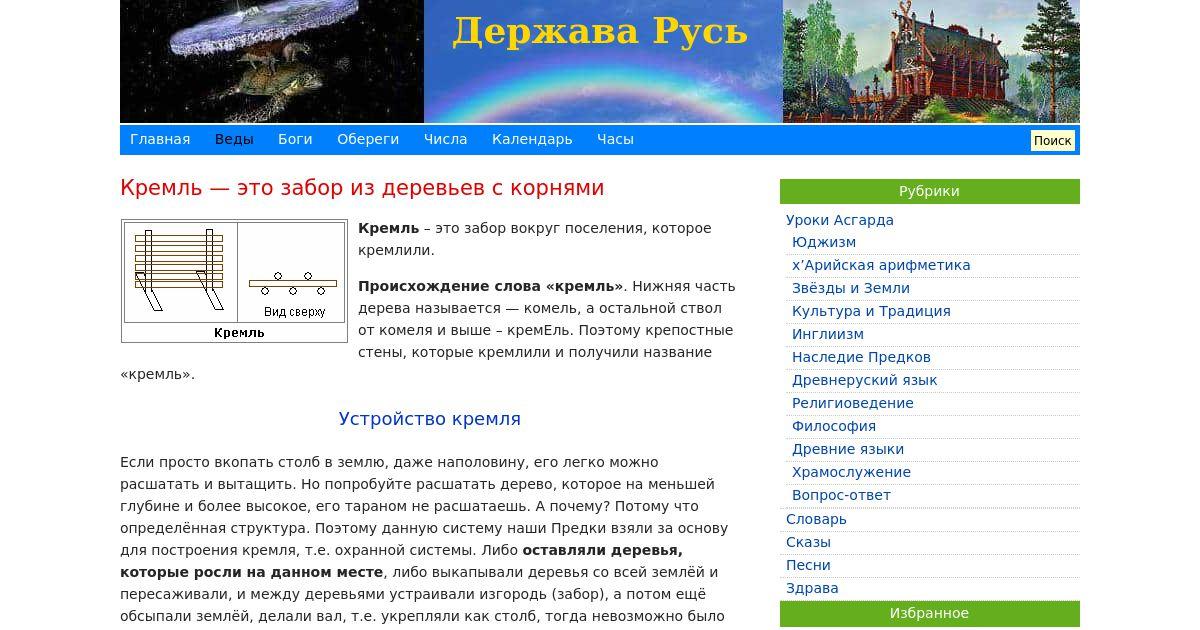Open Культура и Традиция subcategory

[x=871, y=311]
